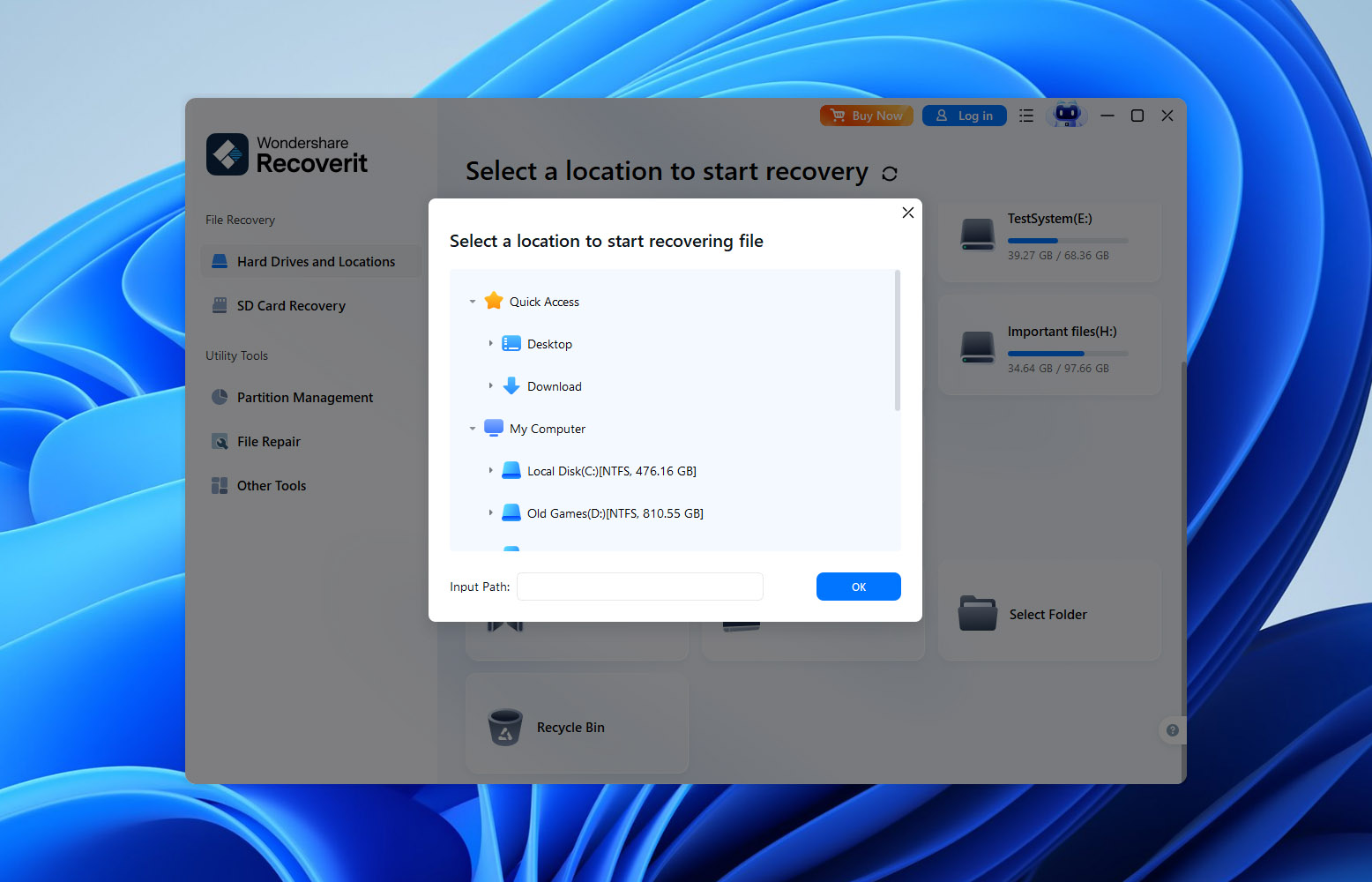Select Quick Access in the tree
This screenshot has height=882, width=1372.
coord(544,302)
